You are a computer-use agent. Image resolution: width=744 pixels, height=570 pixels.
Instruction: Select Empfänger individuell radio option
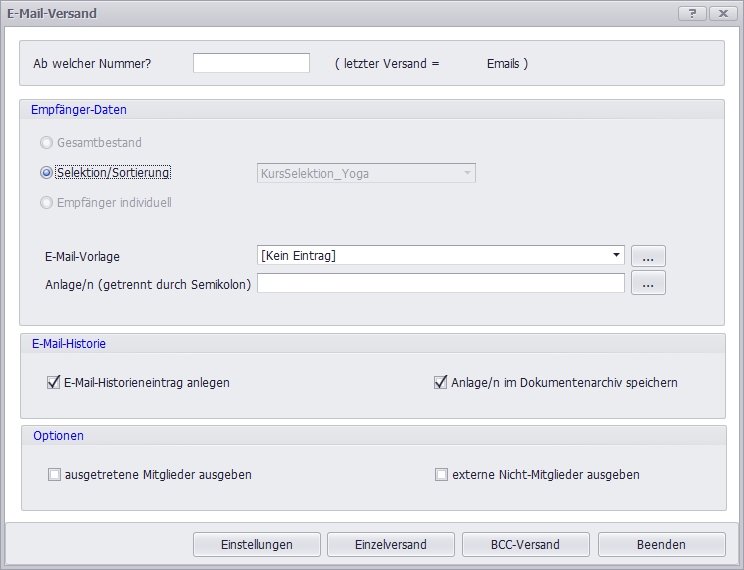[47, 203]
